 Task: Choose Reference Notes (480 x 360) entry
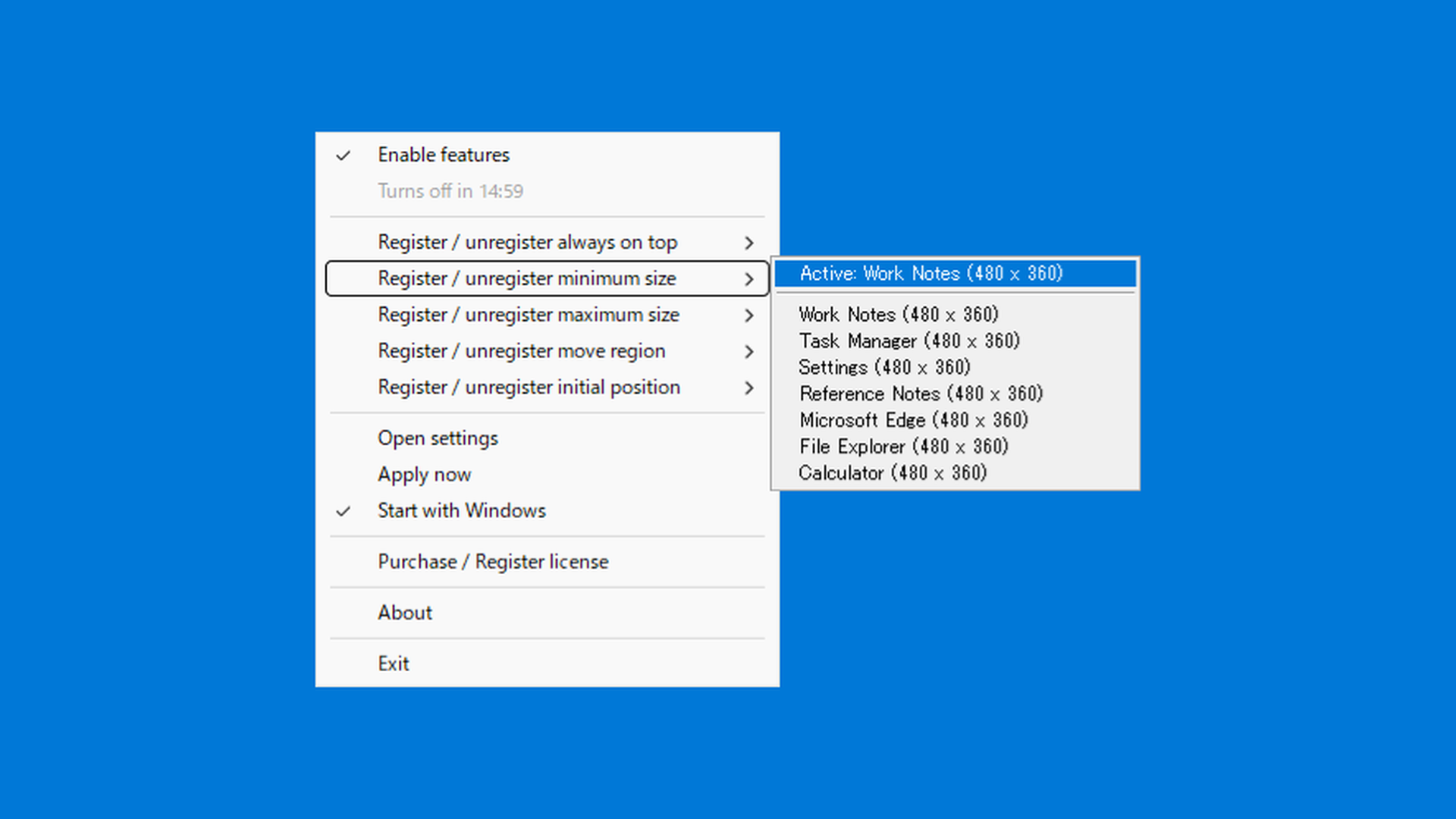[955, 394]
